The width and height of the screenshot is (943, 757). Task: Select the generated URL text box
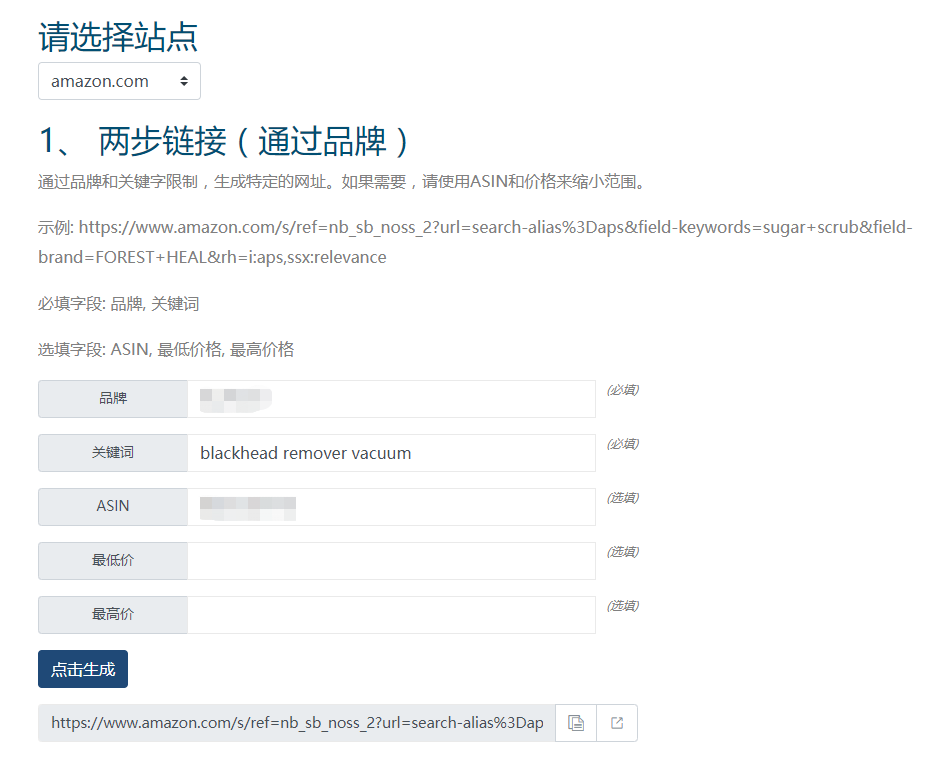point(295,722)
